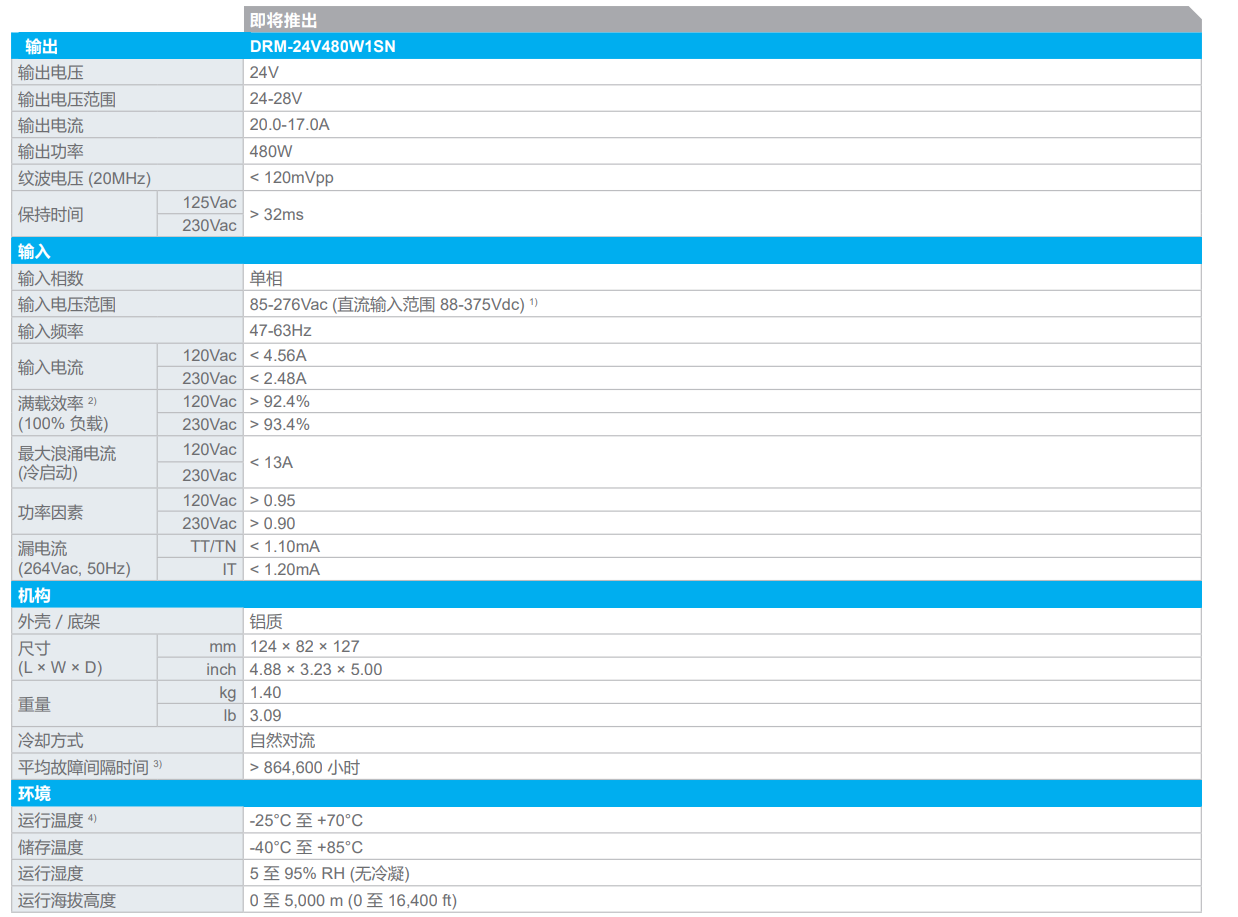The height and width of the screenshot is (917, 1238).
Task: Click the 输出 section header
Action: tap(41, 46)
